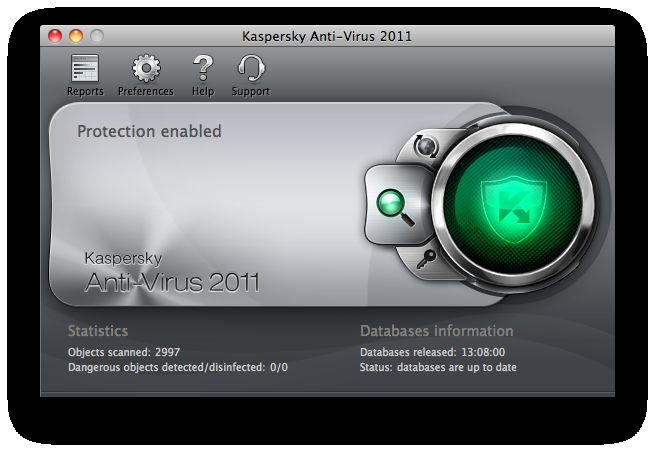This screenshot has height=452, width=655.
Task: Minimize window with the yellow button
Action: 76,36
